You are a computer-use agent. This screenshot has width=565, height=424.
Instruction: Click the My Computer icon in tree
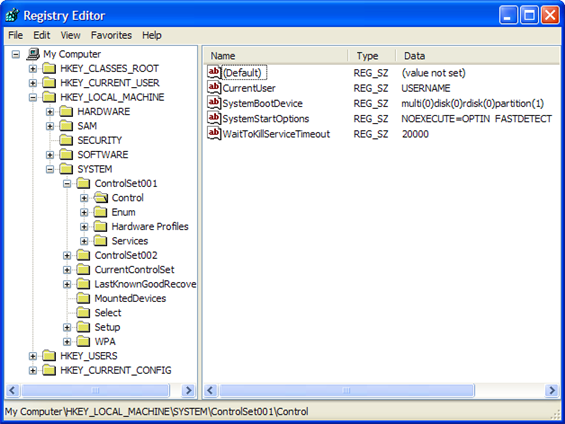(x=33, y=54)
